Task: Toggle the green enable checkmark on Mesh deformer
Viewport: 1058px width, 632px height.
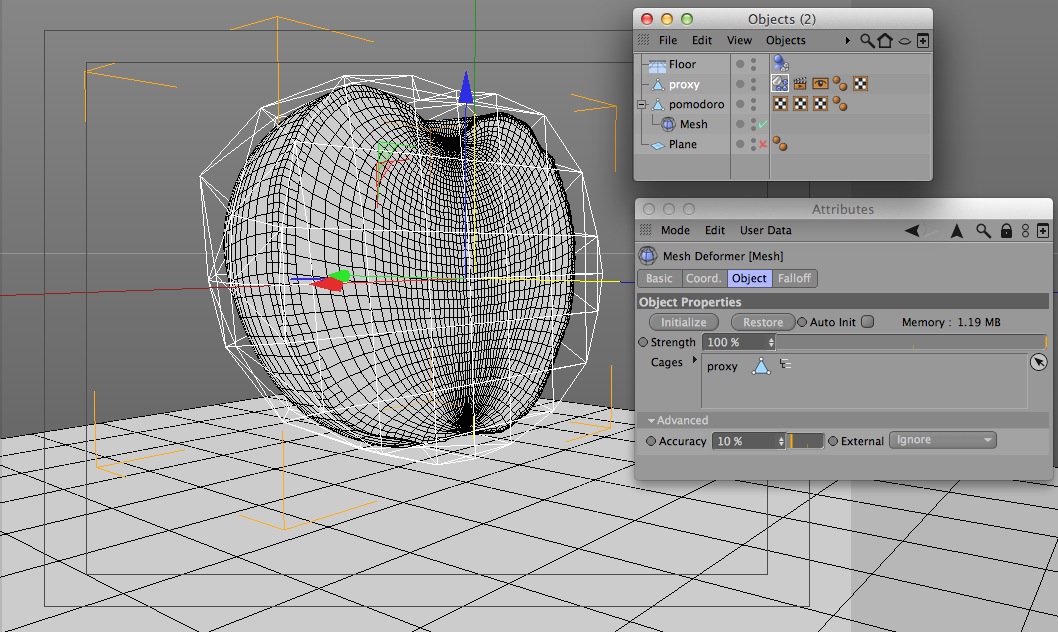Action: (x=763, y=124)
